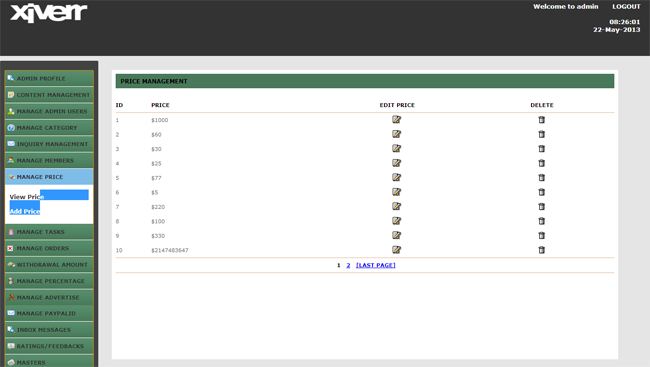
Task: Expand Manage Advertise menu
Action: (x=49, y=297)
